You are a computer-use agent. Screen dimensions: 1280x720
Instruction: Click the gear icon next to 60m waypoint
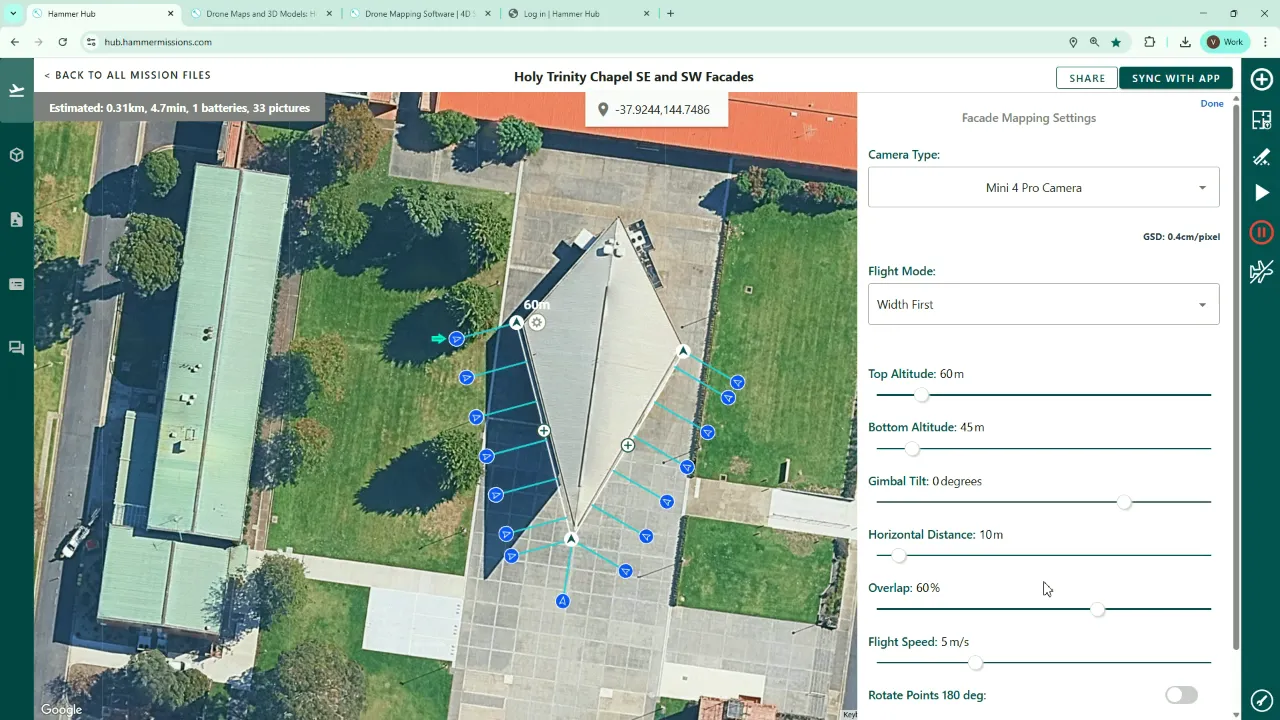[537, 322]
